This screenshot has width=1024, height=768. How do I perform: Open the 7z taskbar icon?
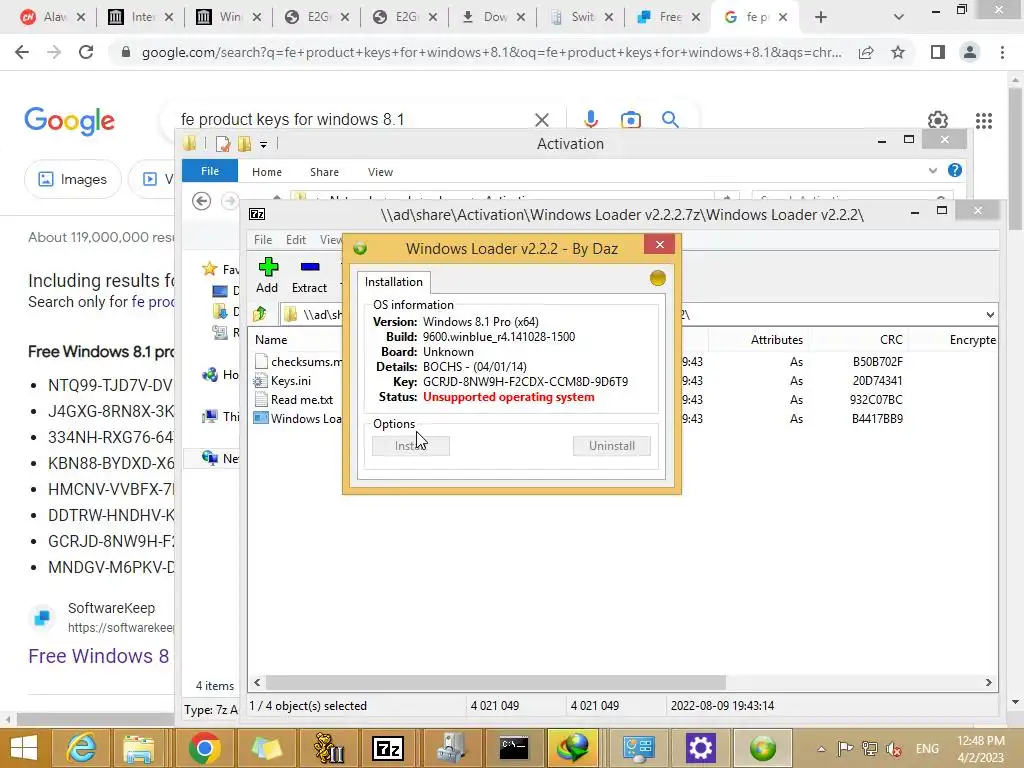(x=388, y=748)
